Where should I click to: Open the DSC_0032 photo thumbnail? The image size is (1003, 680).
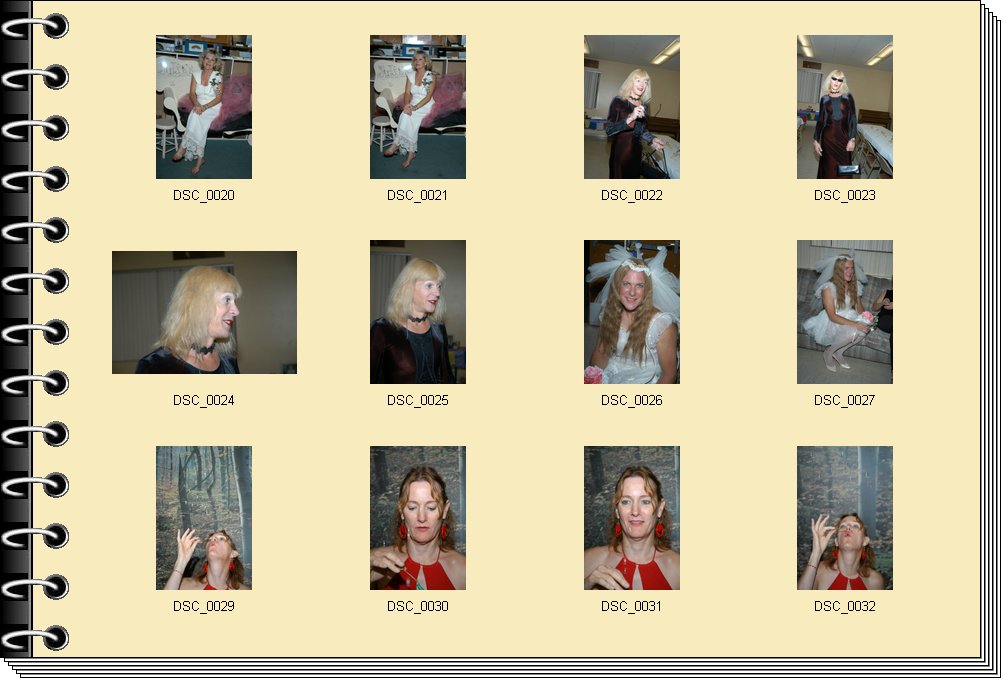tap(845, 518)
